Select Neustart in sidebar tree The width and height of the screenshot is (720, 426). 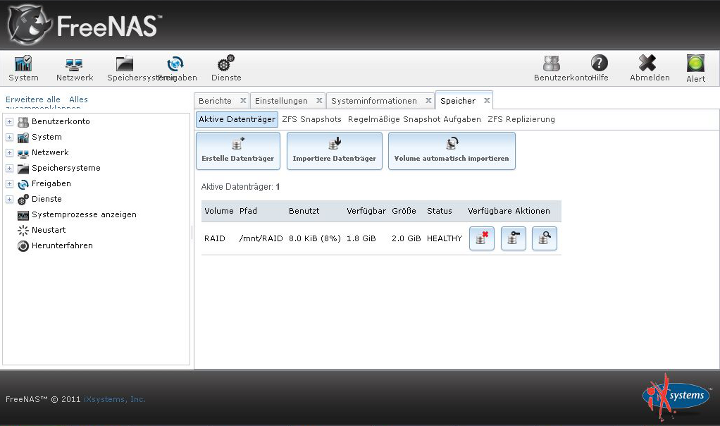(48, 230)
